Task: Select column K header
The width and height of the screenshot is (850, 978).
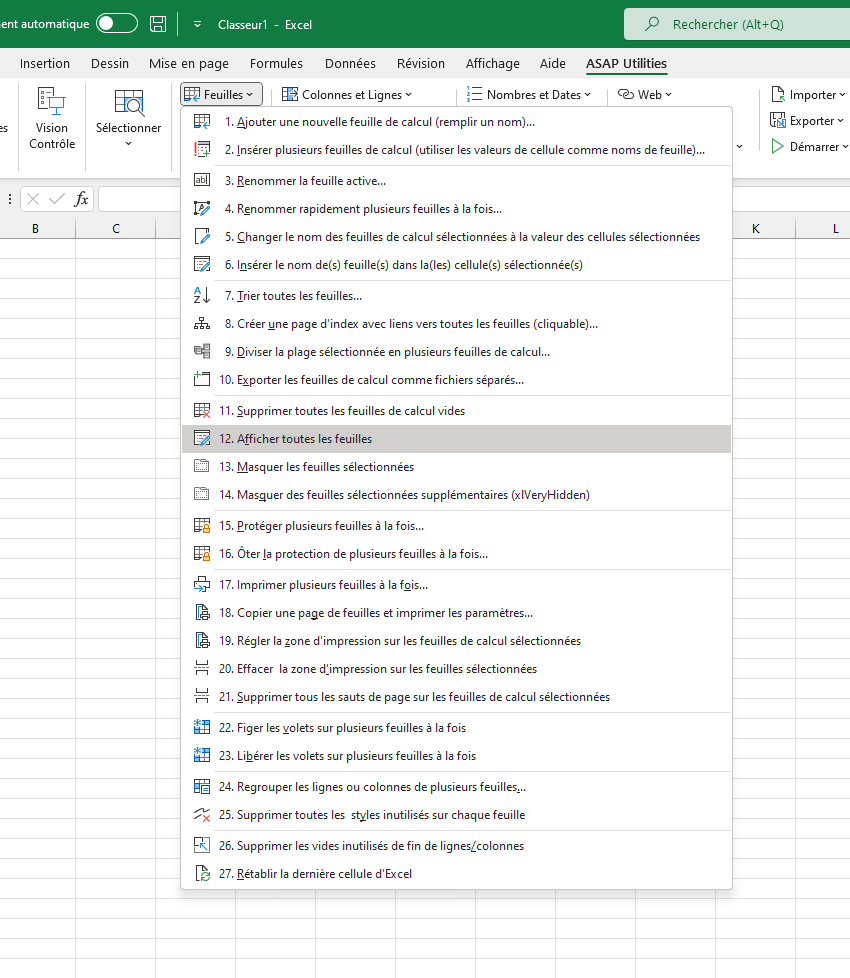Action: tap(756, 229)
